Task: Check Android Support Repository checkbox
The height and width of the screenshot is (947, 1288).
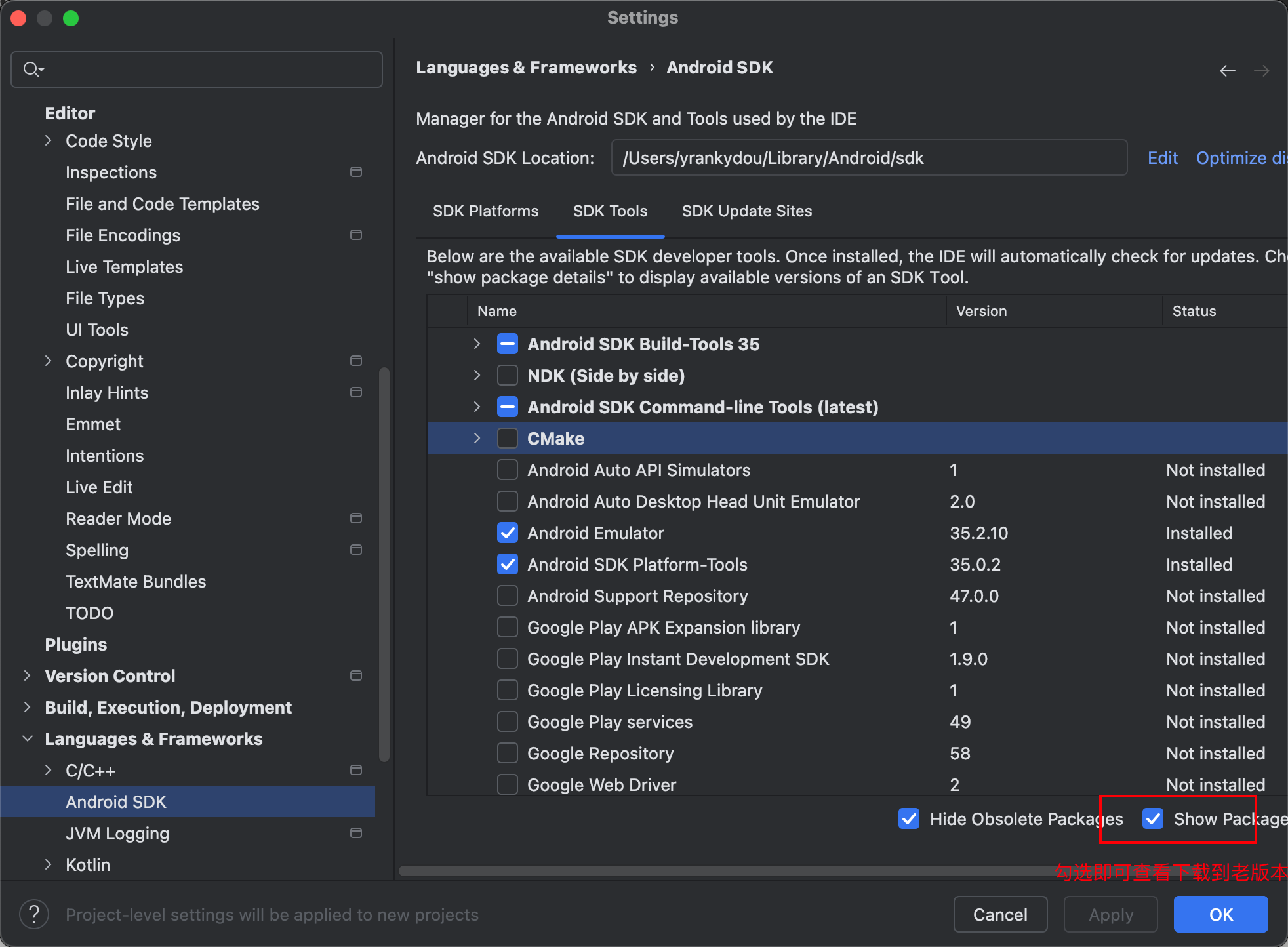Action: point(508,595)
